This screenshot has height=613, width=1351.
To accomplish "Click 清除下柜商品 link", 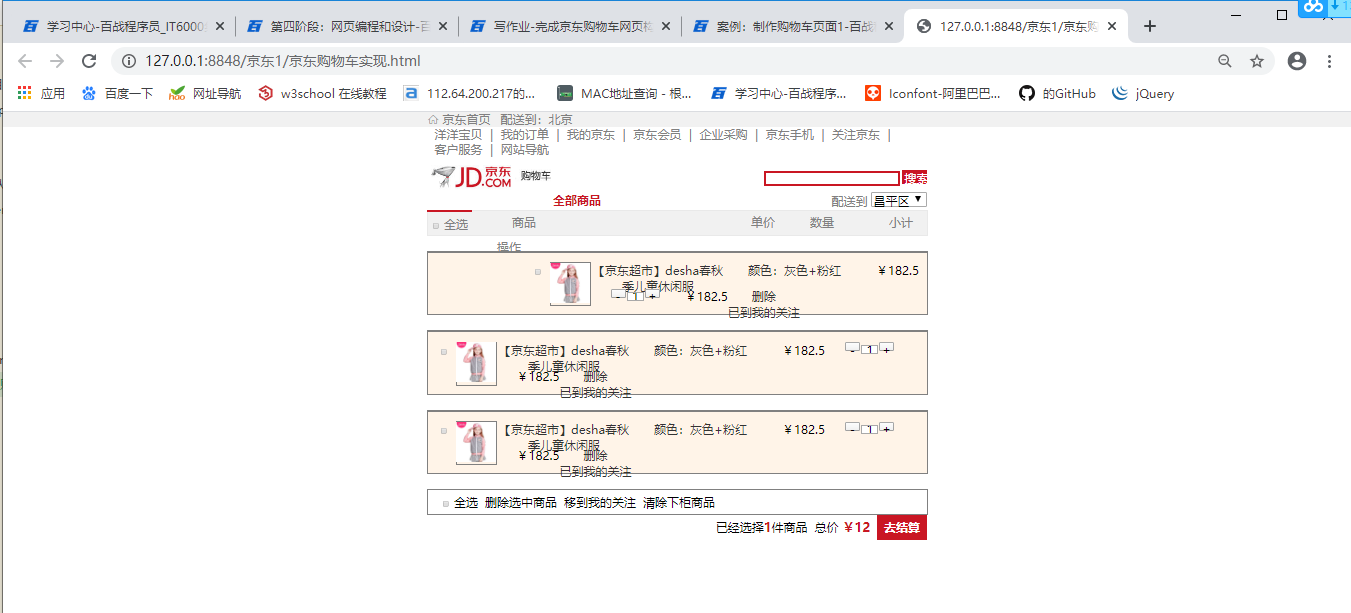I will coord(679,503).
